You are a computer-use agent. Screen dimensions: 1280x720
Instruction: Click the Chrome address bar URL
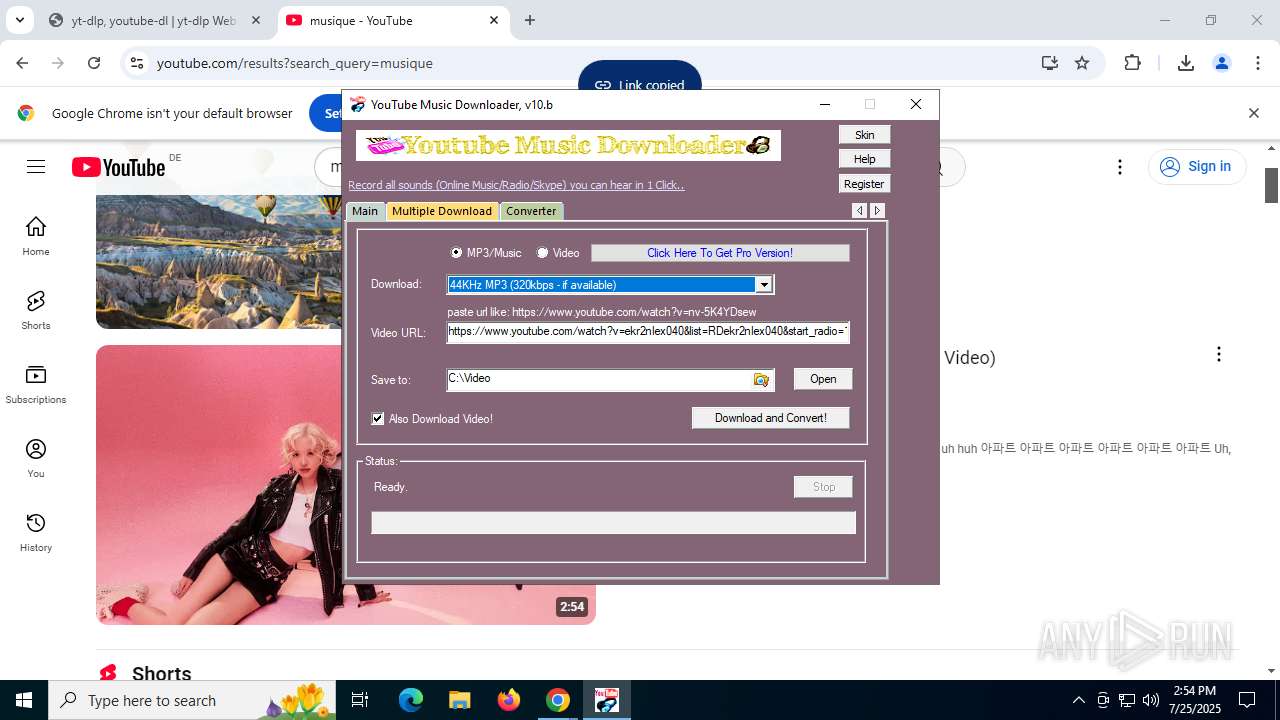295,63
